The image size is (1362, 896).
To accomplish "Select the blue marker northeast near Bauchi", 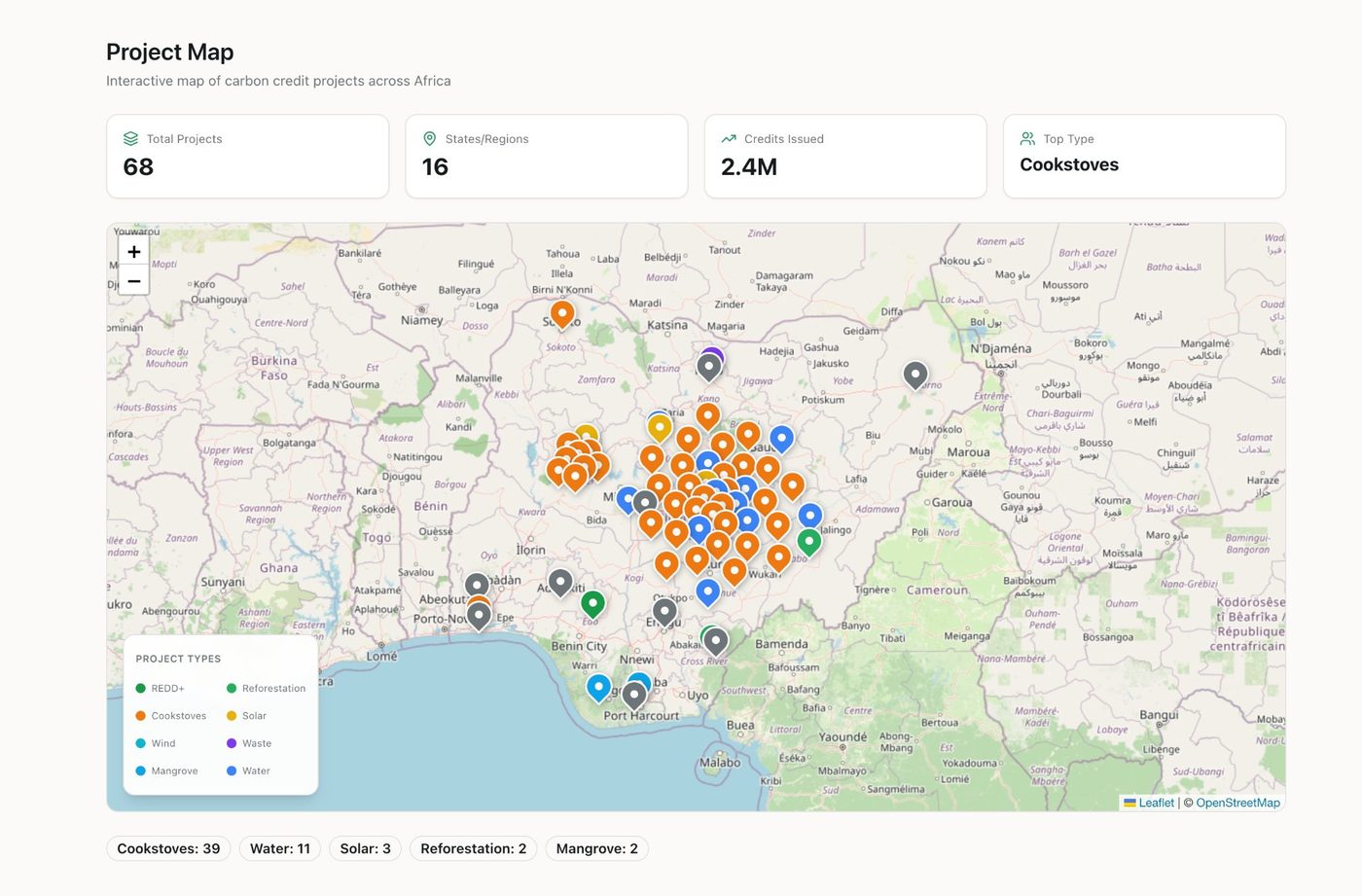I will point(781,439).
